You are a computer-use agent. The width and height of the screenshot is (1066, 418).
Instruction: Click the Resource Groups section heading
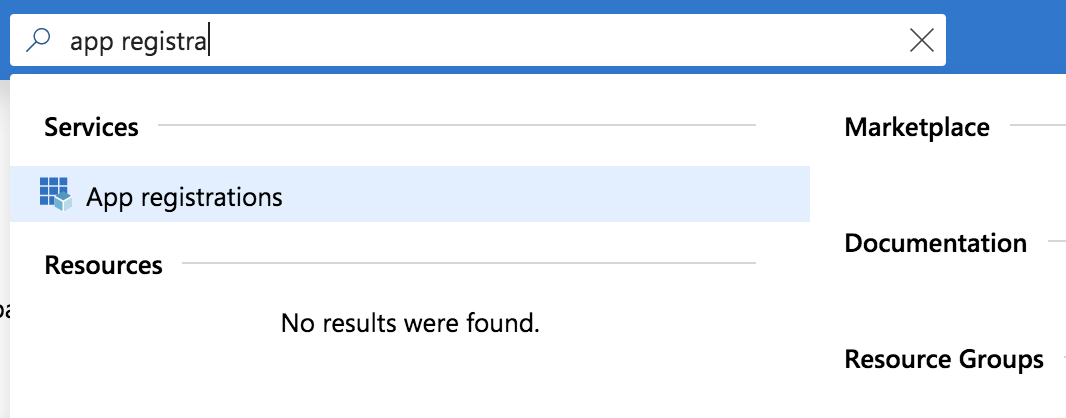point(944,359)
